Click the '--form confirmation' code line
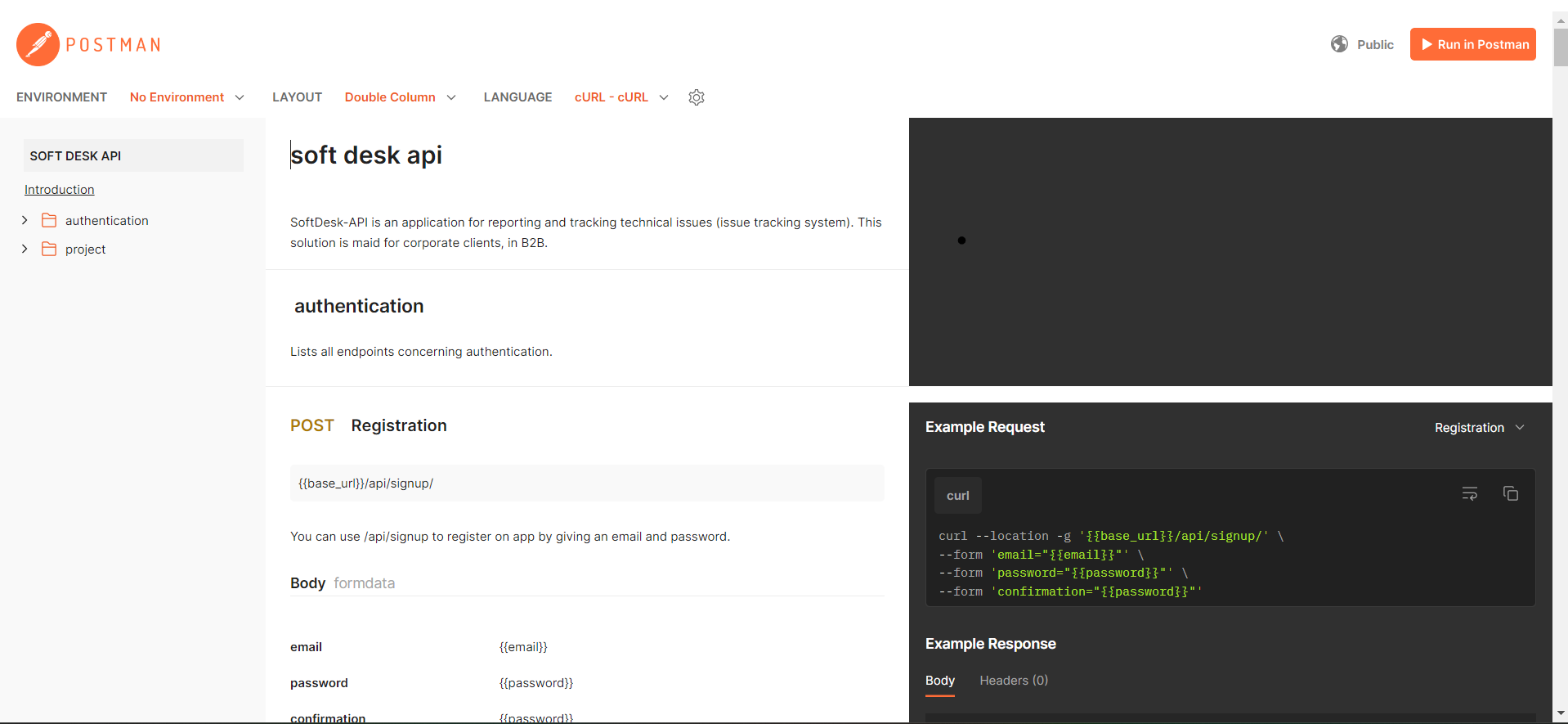This screenshot has width=1568, height=724. point(1070,591)
